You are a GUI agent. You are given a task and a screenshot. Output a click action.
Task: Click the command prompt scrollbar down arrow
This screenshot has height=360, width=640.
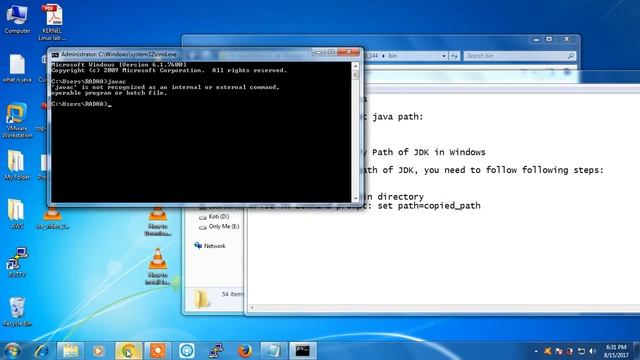pyautogui.click(x=355, y=198)
